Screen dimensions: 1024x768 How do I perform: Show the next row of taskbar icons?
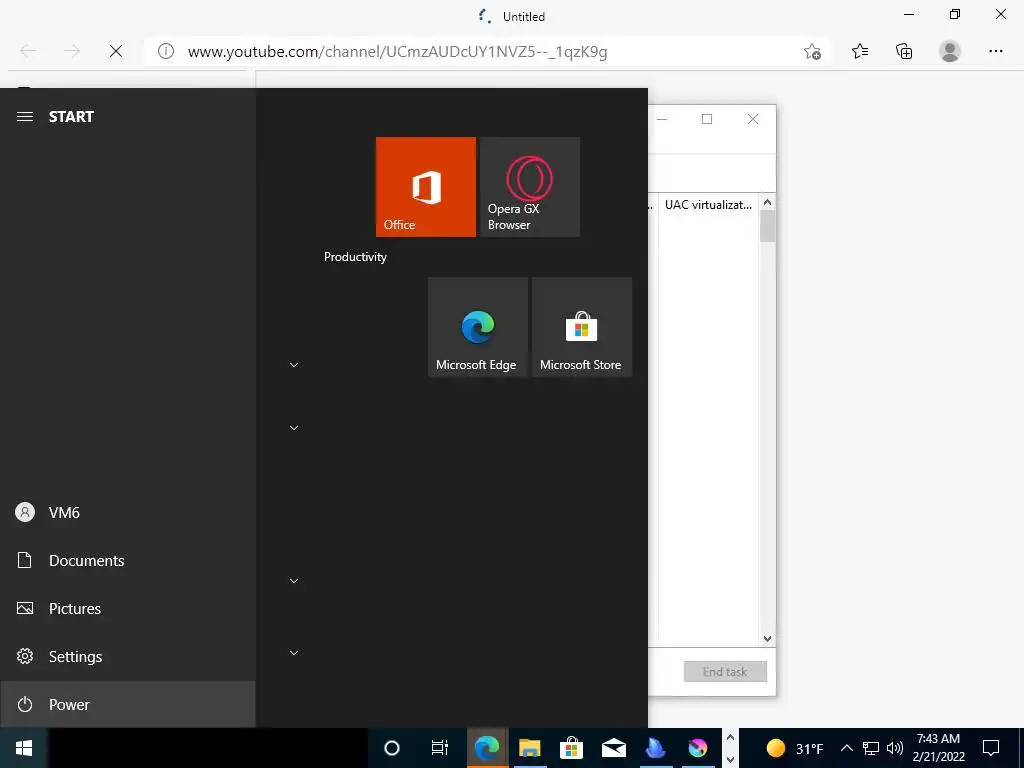point(730,759)
